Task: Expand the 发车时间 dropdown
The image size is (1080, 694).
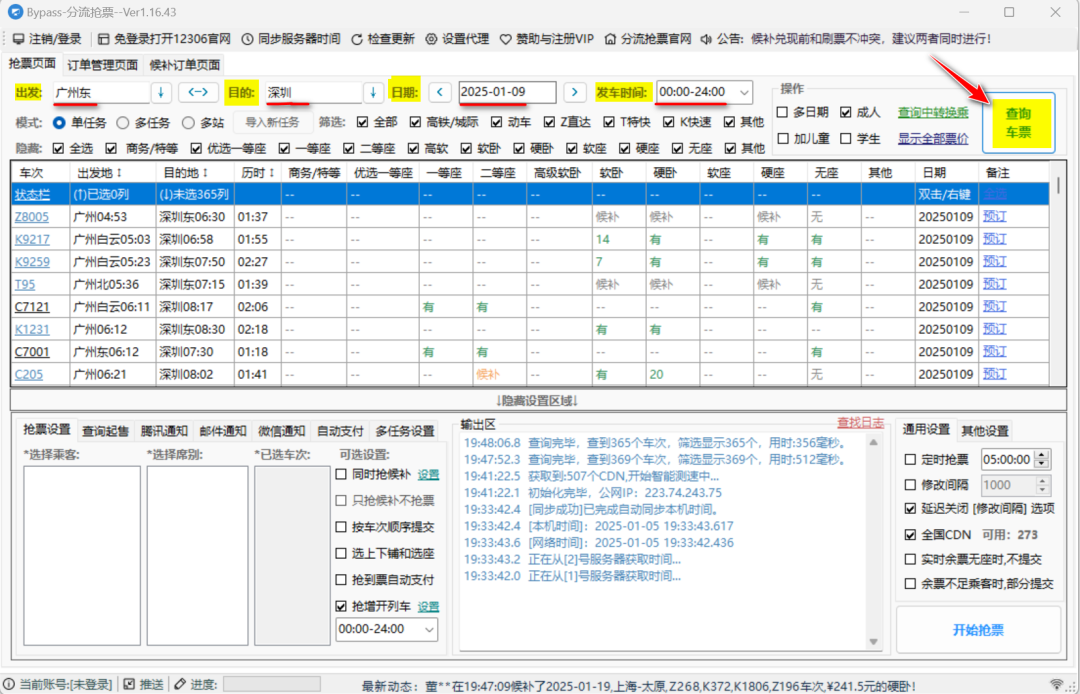Action: 743,92
